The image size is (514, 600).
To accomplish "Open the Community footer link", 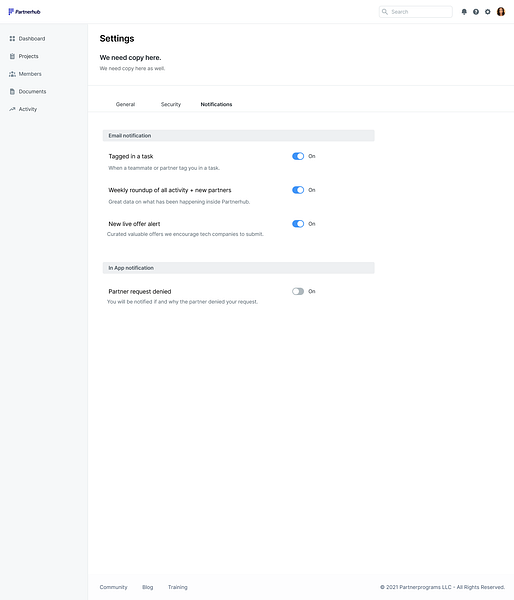I will (x=113, y=587).
